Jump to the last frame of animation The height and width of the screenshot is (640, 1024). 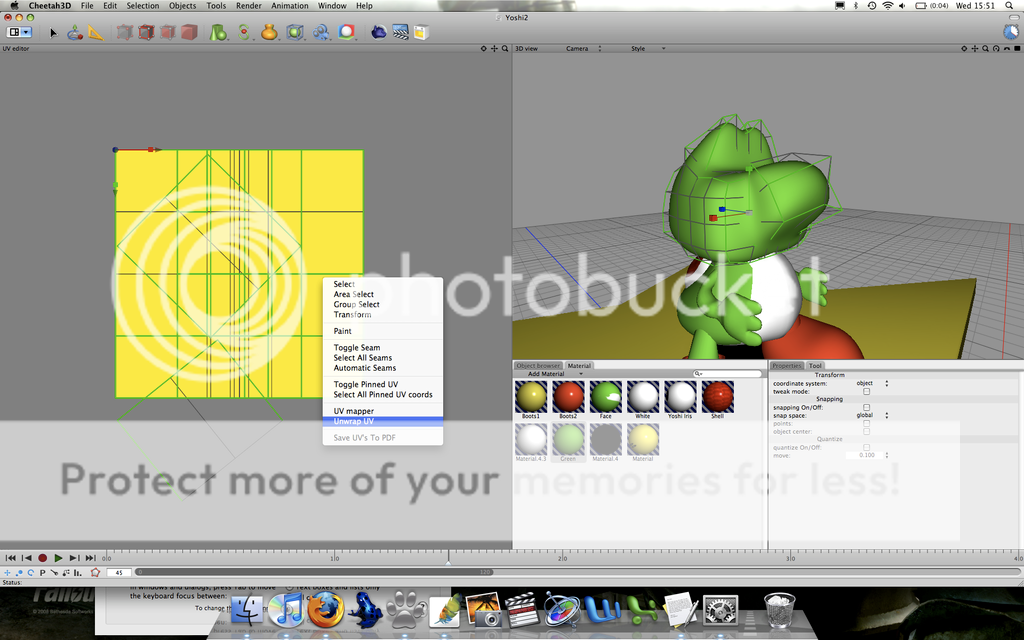click(90, 558)
